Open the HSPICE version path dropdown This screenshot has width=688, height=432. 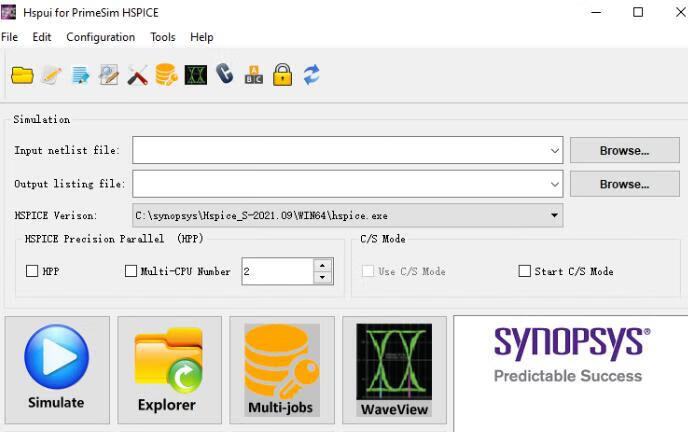[554, 215]
